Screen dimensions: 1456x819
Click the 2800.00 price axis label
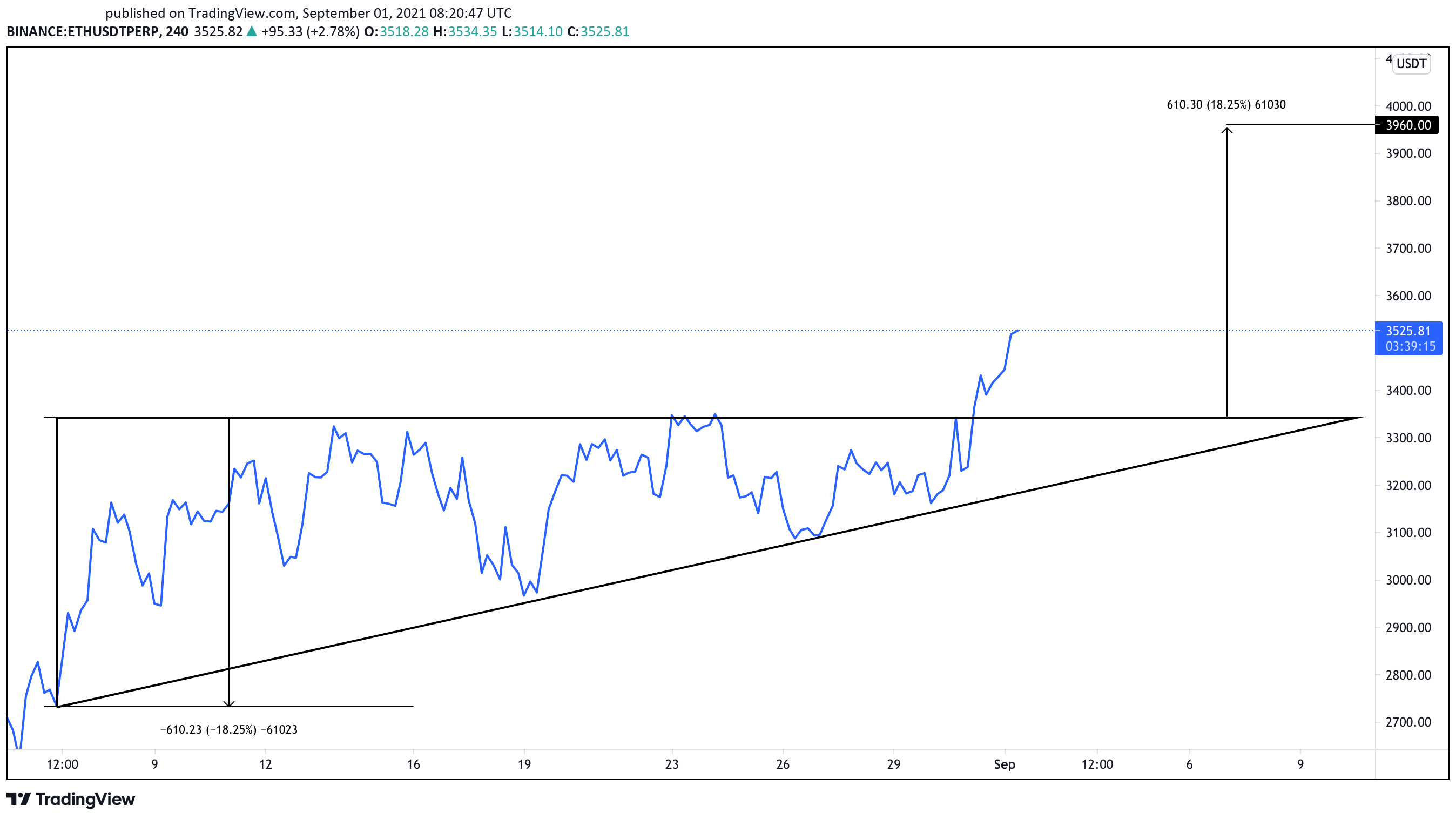click(x=1408, y=675)
